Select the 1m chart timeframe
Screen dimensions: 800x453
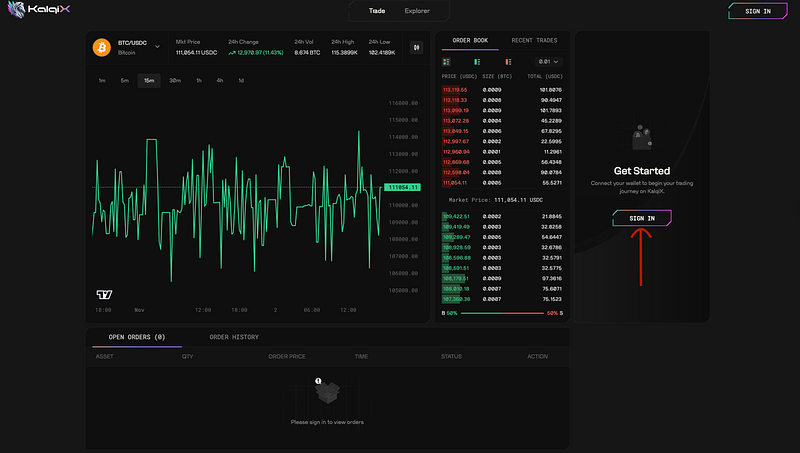pyautogui.click(x=102, y=80)
